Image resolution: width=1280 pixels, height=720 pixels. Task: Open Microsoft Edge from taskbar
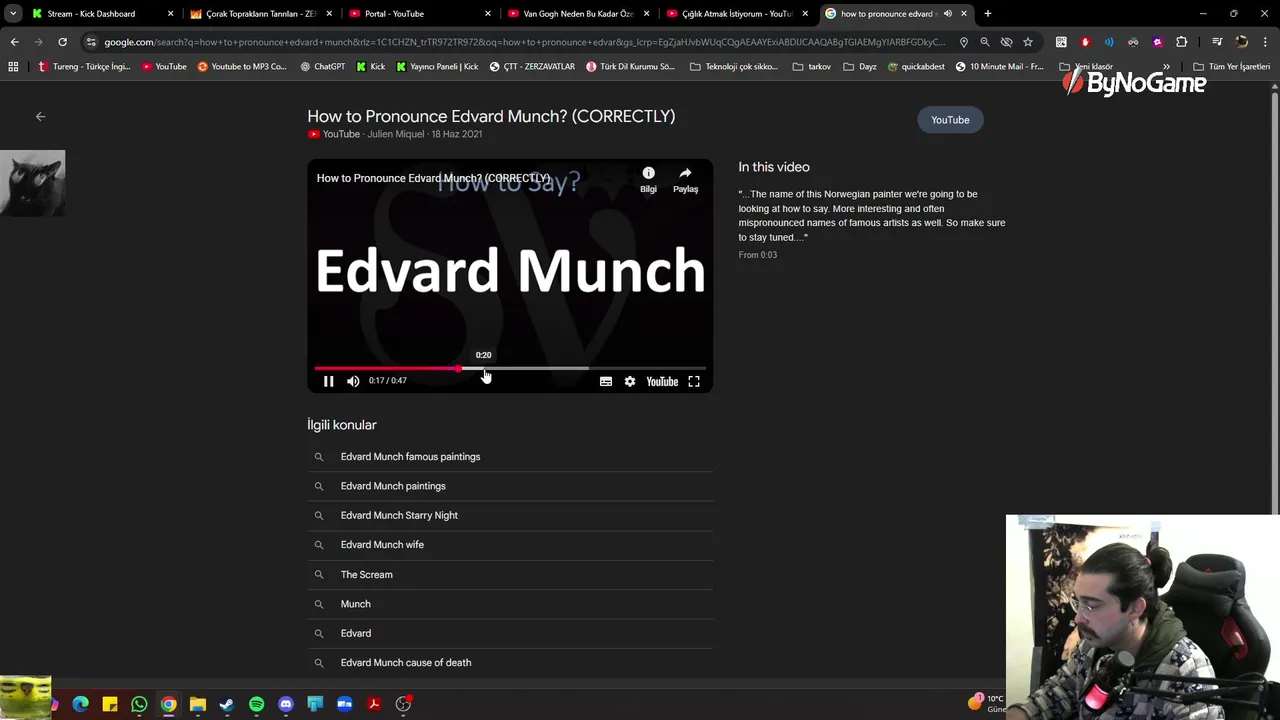[81, 704]
